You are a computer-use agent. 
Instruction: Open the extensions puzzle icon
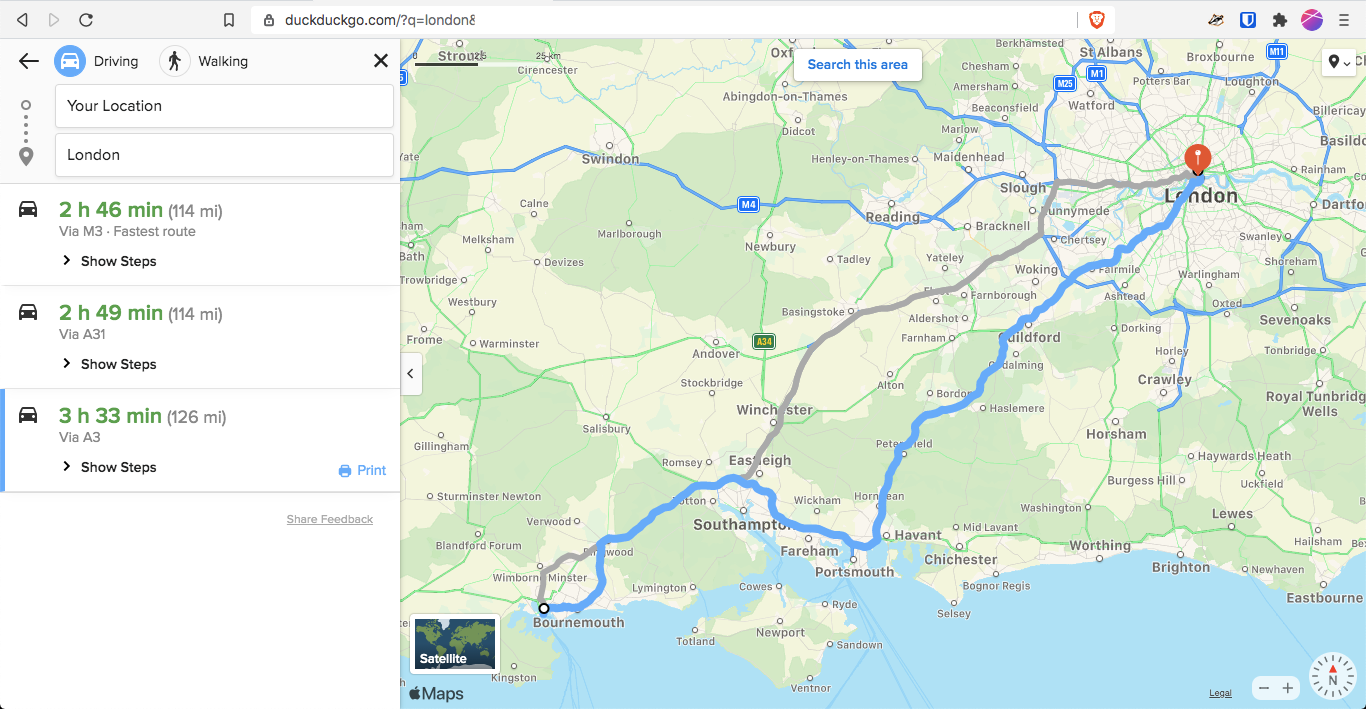(x=1279, y=19)
